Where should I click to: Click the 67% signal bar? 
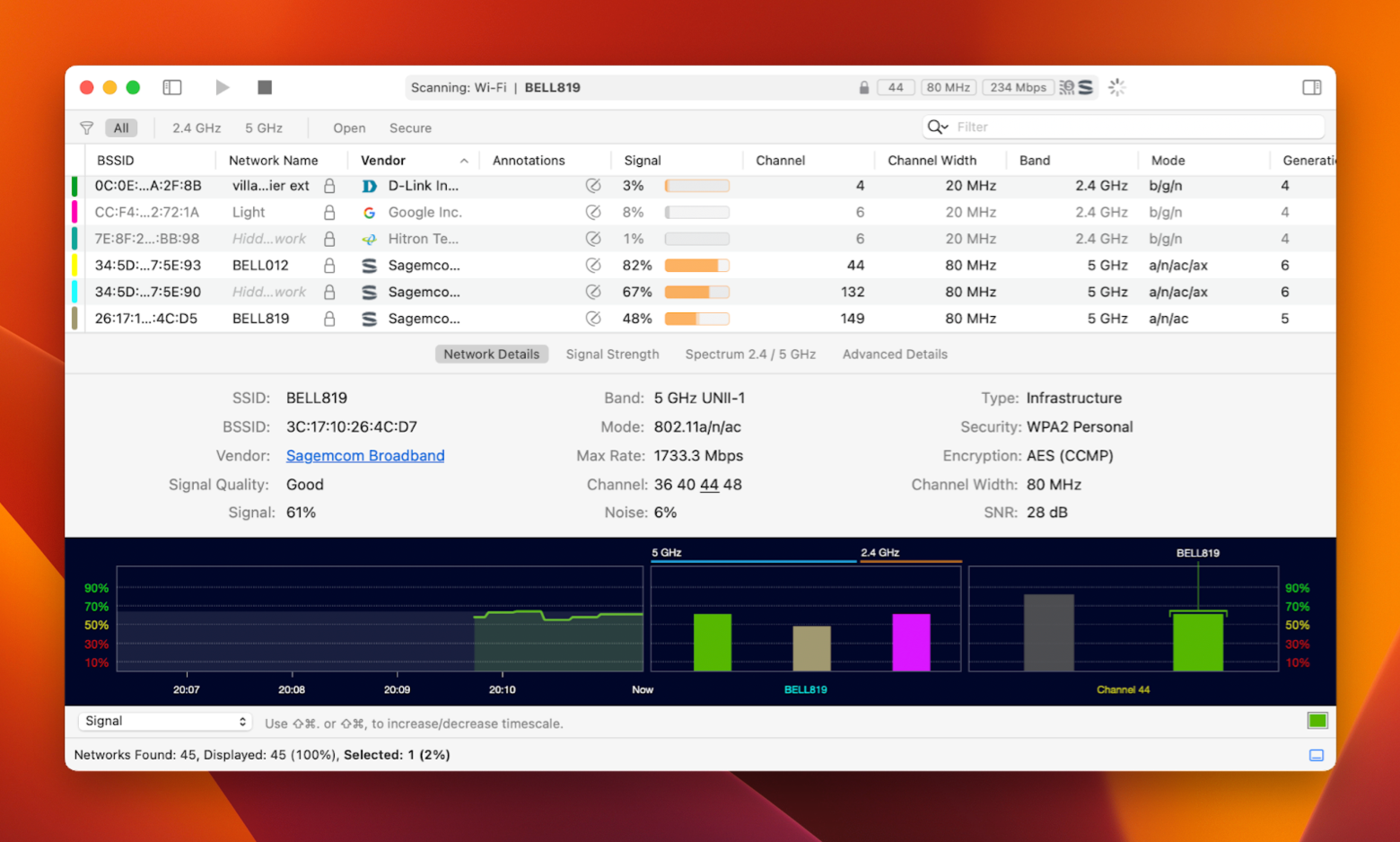697,292
